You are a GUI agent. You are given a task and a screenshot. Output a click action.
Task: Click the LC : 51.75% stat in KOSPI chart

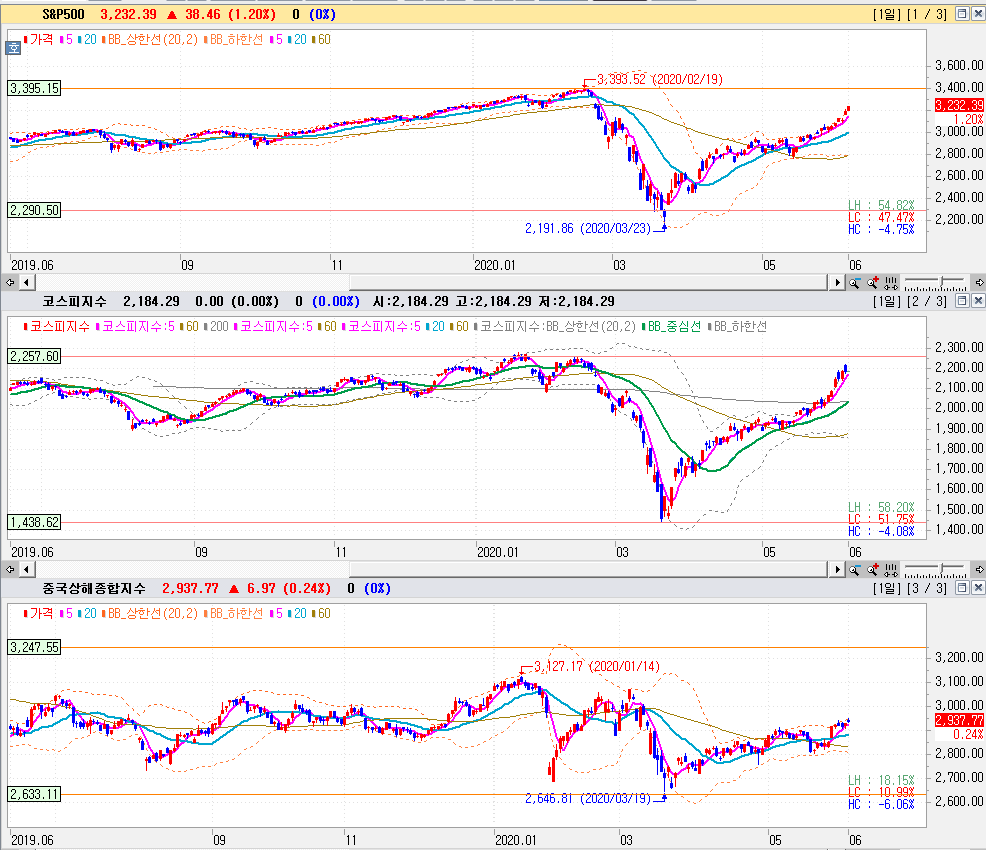click(x=881, y=519)
